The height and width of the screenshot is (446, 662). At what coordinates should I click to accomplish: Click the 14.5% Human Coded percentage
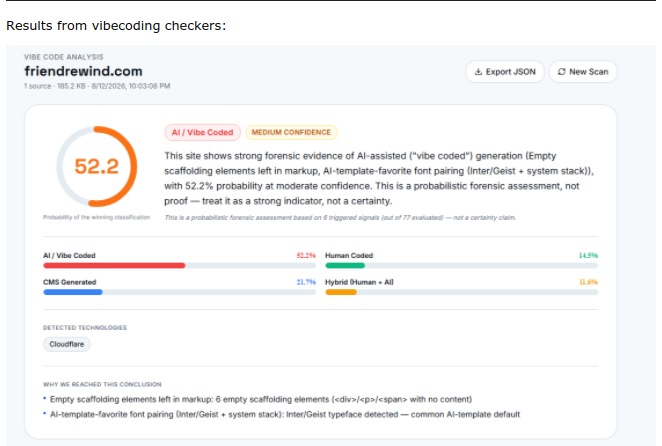pyautogui.click(x=588, y=256)
